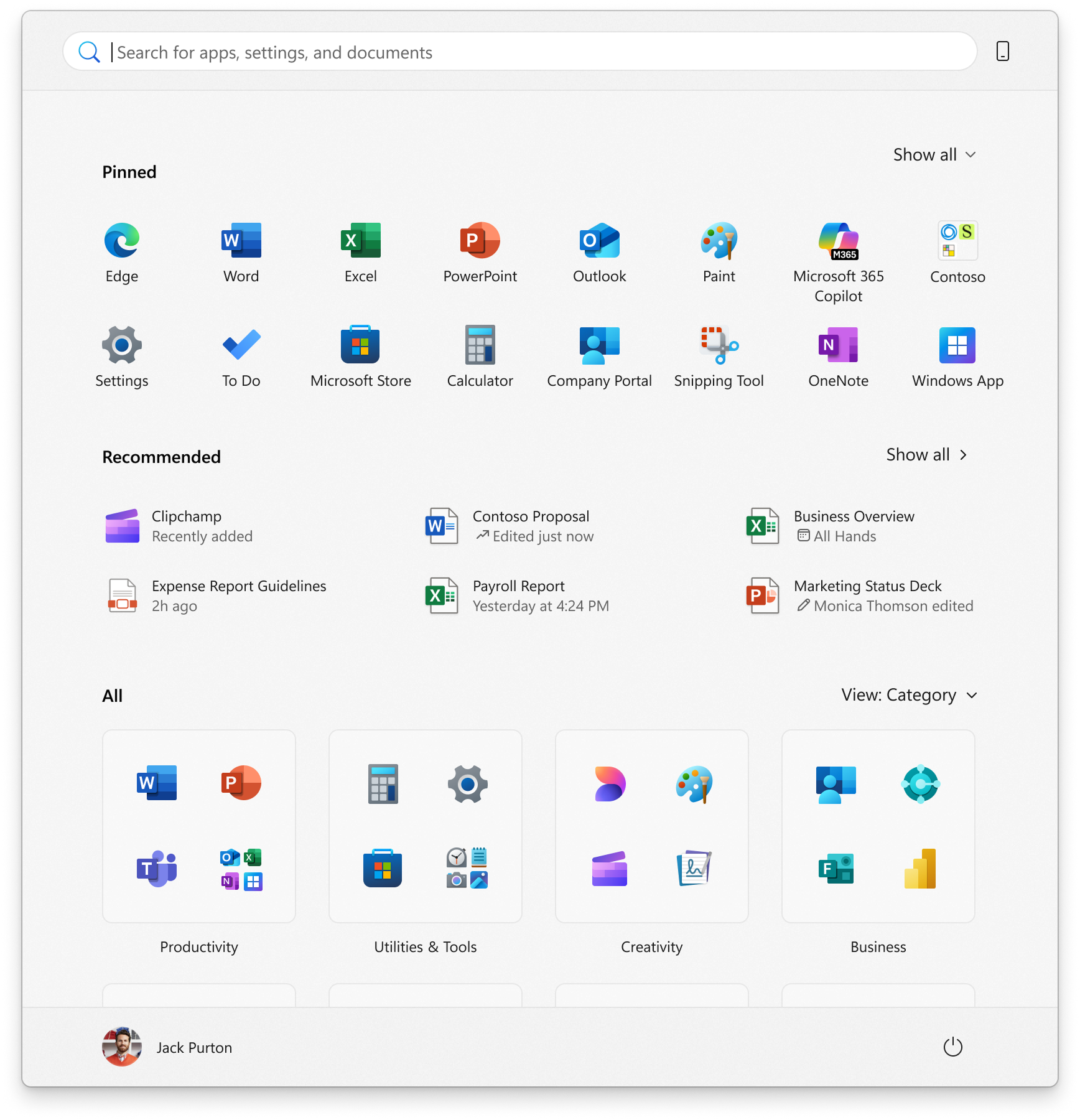Open OneNote from Pinned apps

point(839,357)
